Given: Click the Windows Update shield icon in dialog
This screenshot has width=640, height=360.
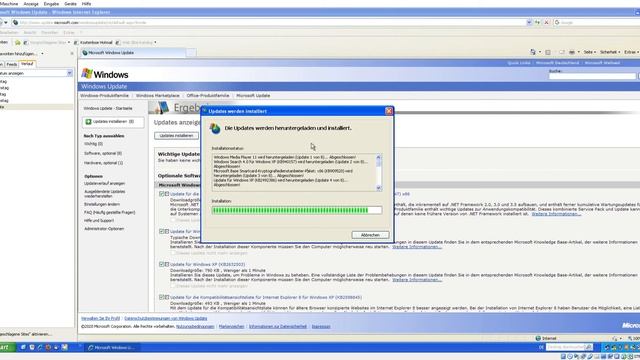Looking at the screenshot, I should pyautogui.click(x=215, y=129).
